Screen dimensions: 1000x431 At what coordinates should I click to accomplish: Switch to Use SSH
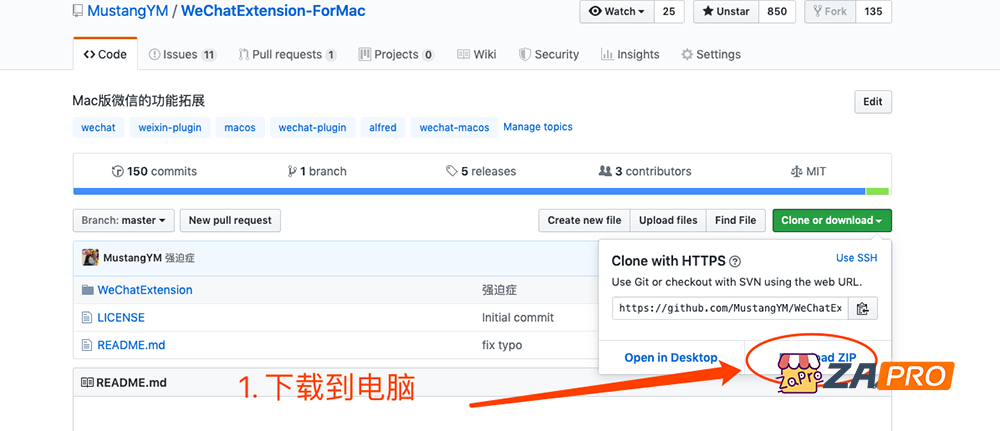tap(857, 258)
